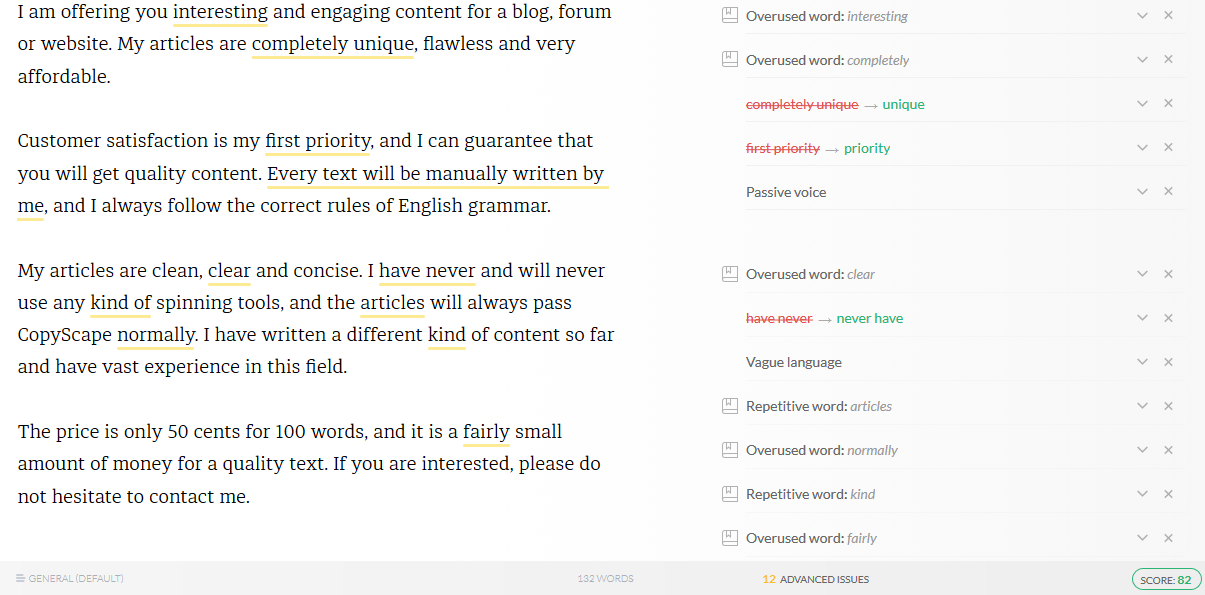
Task: Show the 132 words count details
Action: (605, 579)
